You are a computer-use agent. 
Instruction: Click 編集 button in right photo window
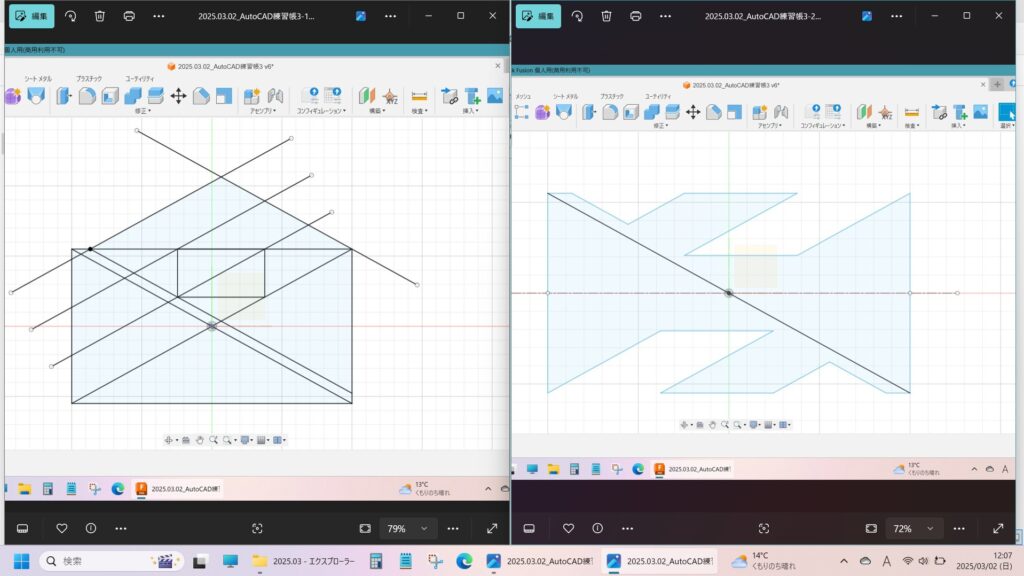click(537, 16)
